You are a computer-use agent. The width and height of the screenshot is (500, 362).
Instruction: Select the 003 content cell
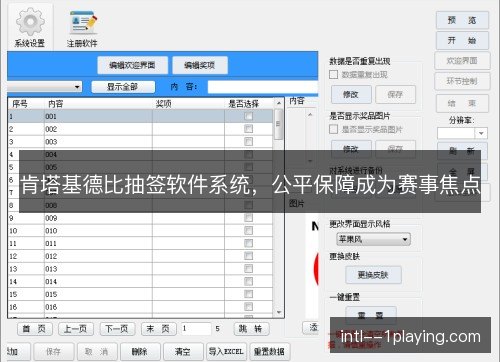click(x=98, y=142)
